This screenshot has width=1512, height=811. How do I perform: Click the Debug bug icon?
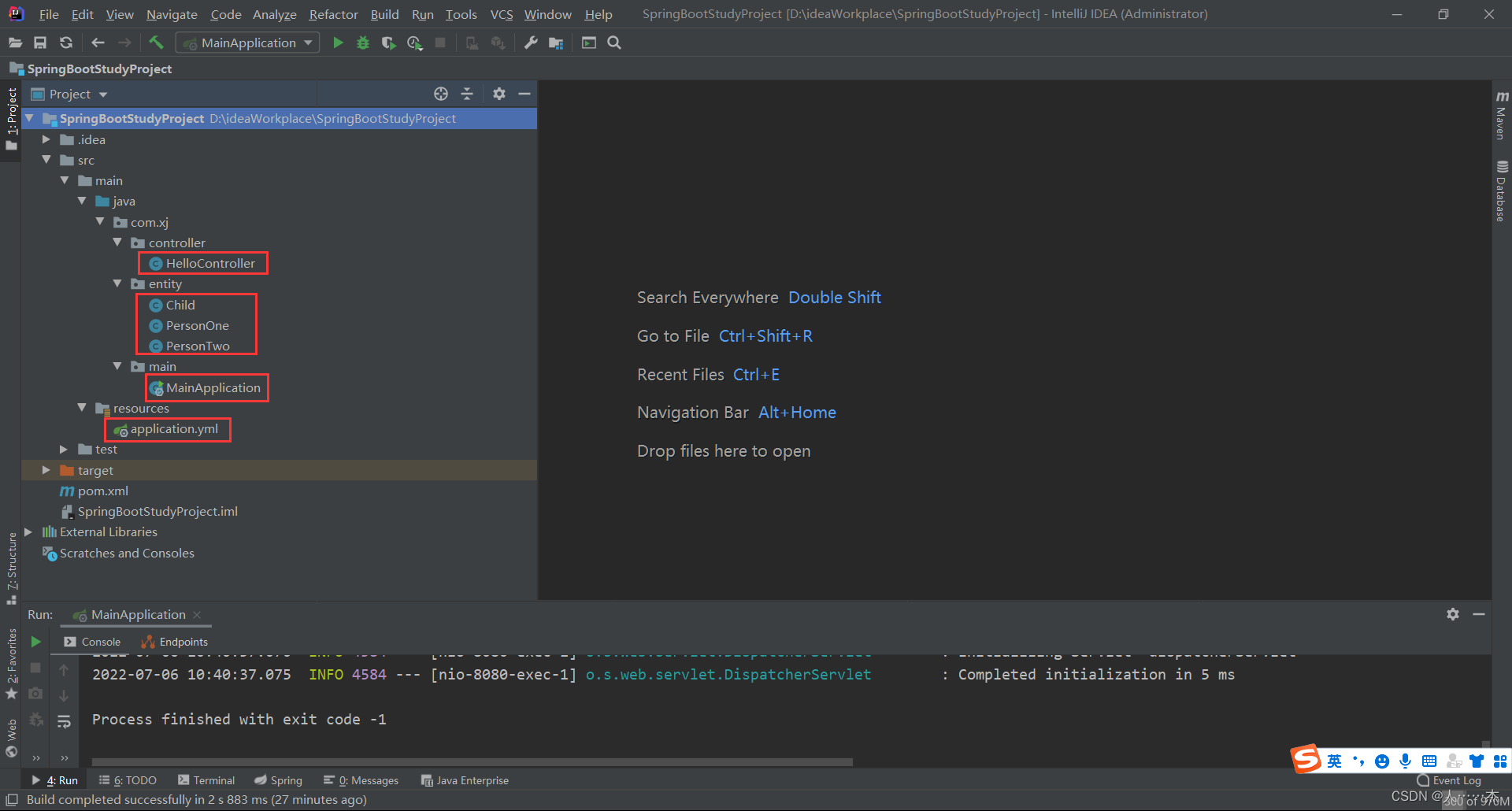363,43
